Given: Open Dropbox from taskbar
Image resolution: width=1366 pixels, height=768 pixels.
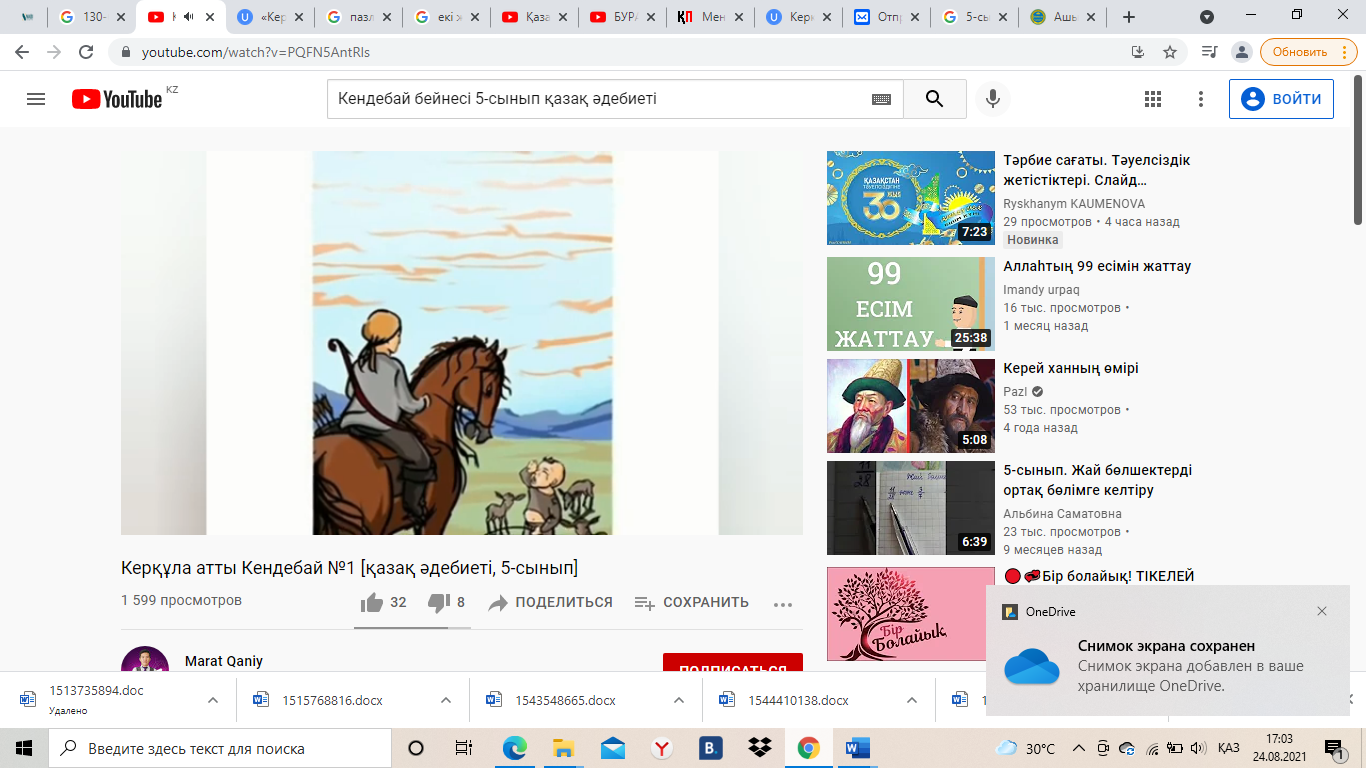Looking at the screenshot, I should point(759,748).
